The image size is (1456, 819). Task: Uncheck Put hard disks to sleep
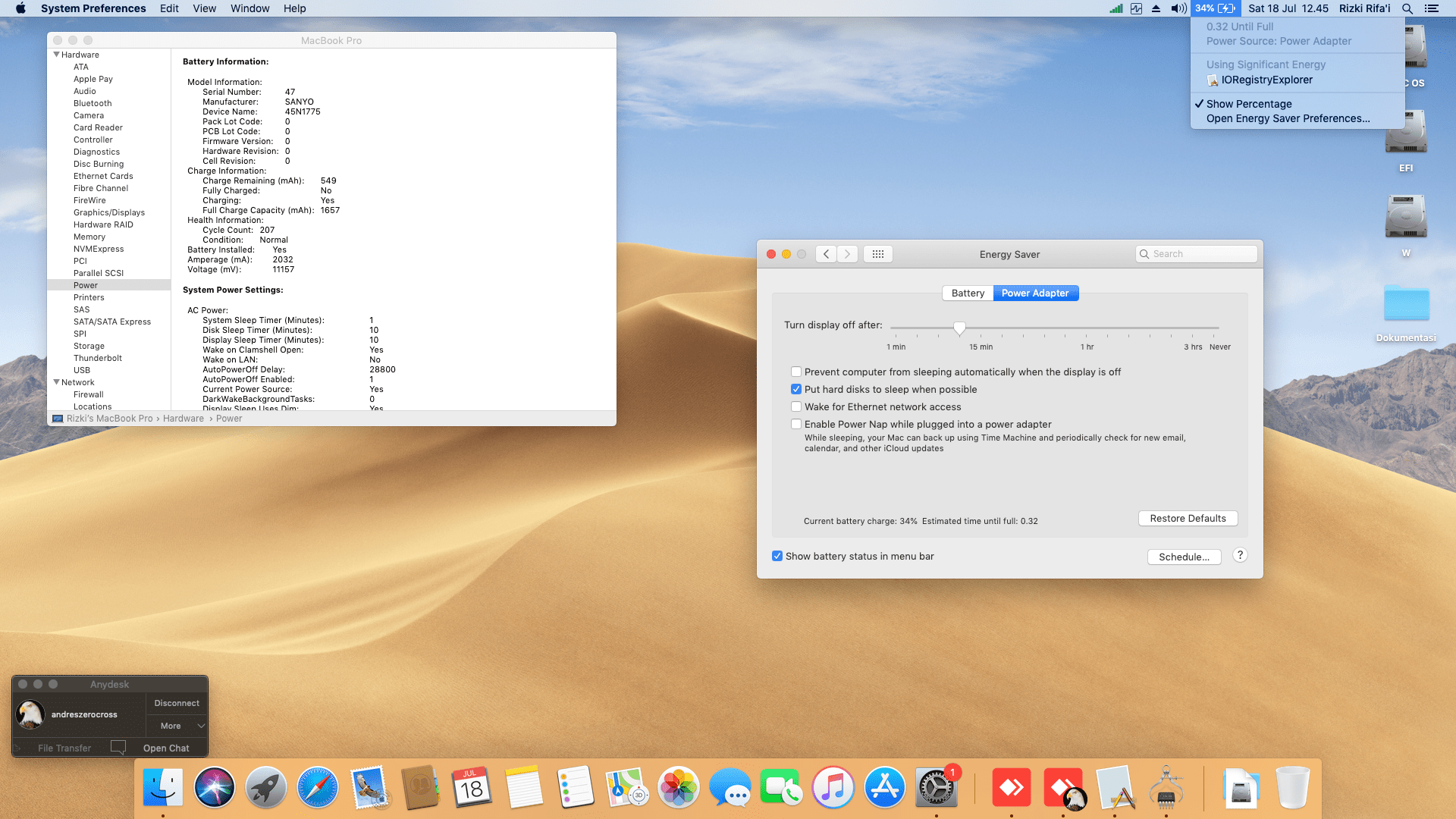click(796, 389)
